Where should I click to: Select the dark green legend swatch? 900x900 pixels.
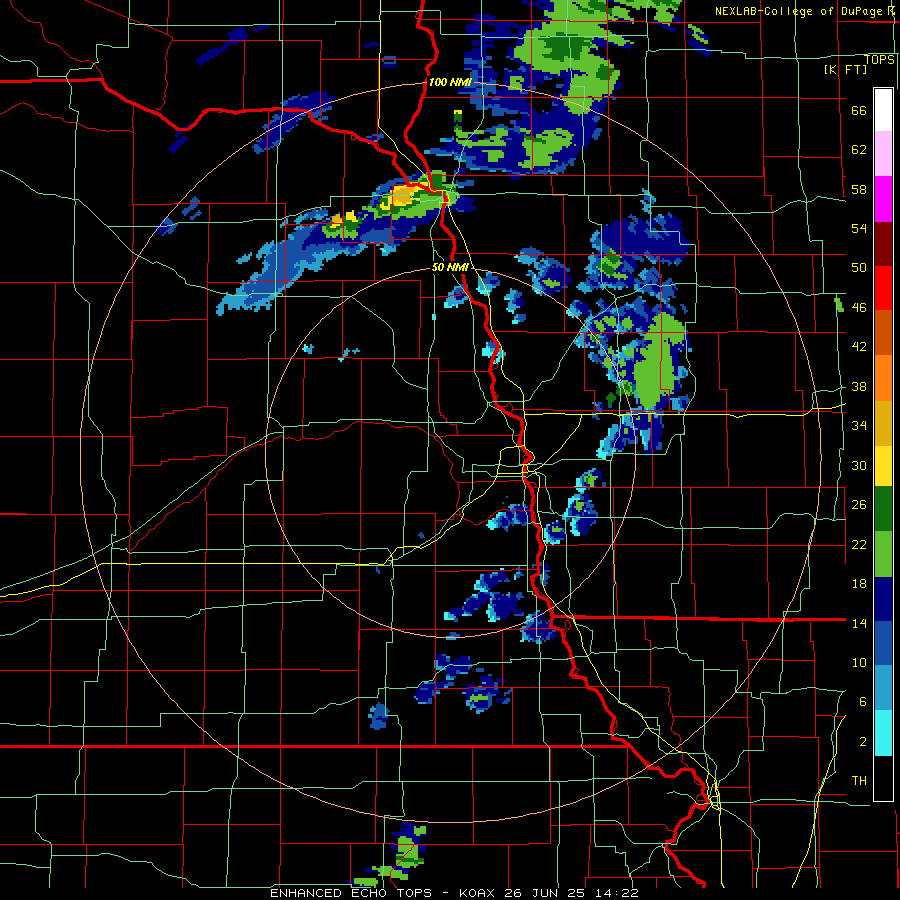(883, 509)
